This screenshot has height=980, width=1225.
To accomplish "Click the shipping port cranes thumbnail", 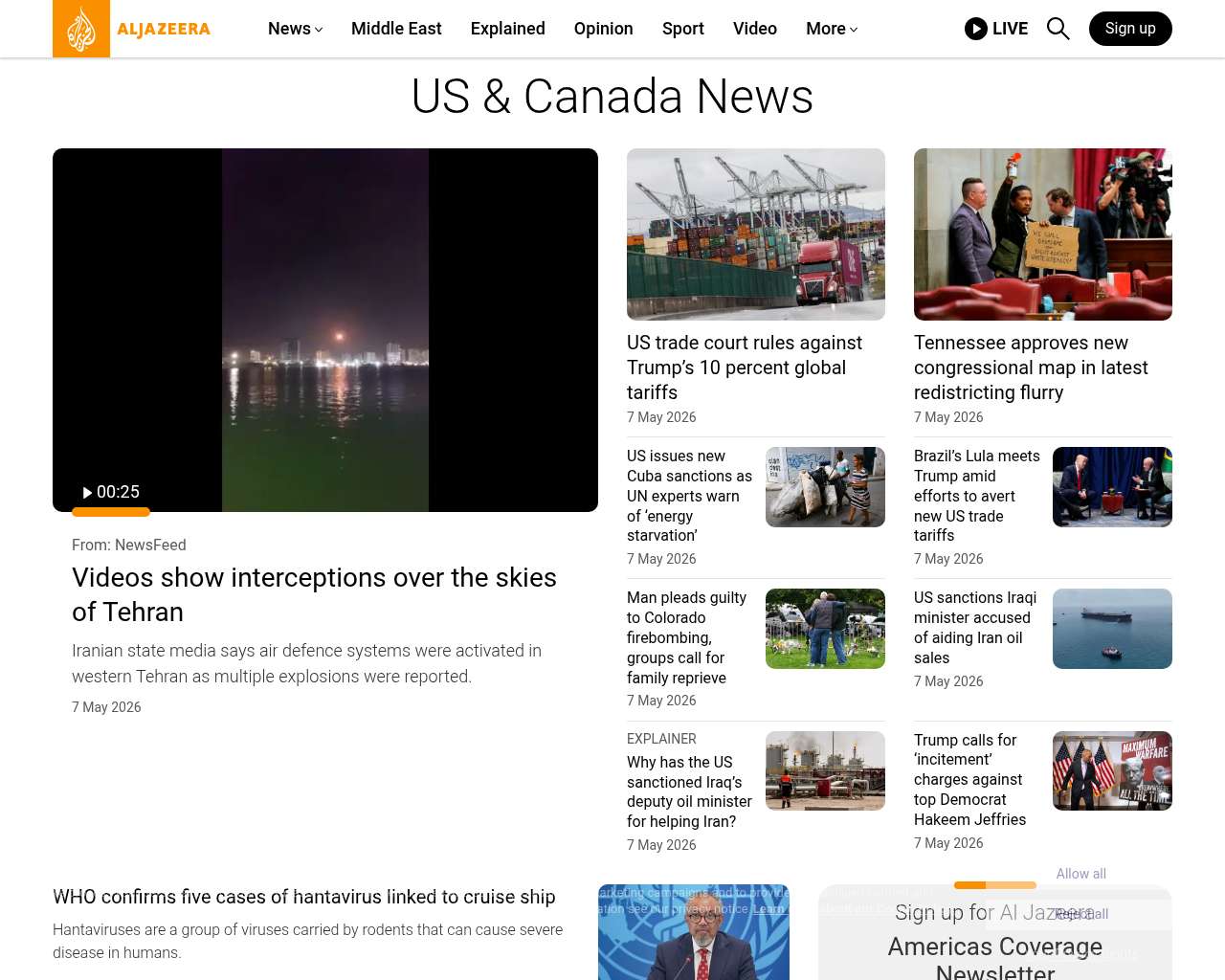I will [x=756, y=234].
